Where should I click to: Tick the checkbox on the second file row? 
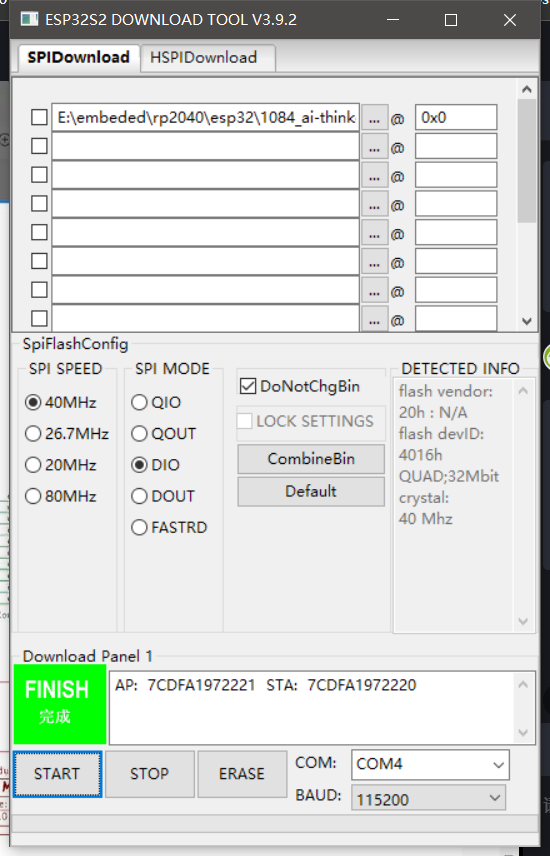tap(39, 146)
